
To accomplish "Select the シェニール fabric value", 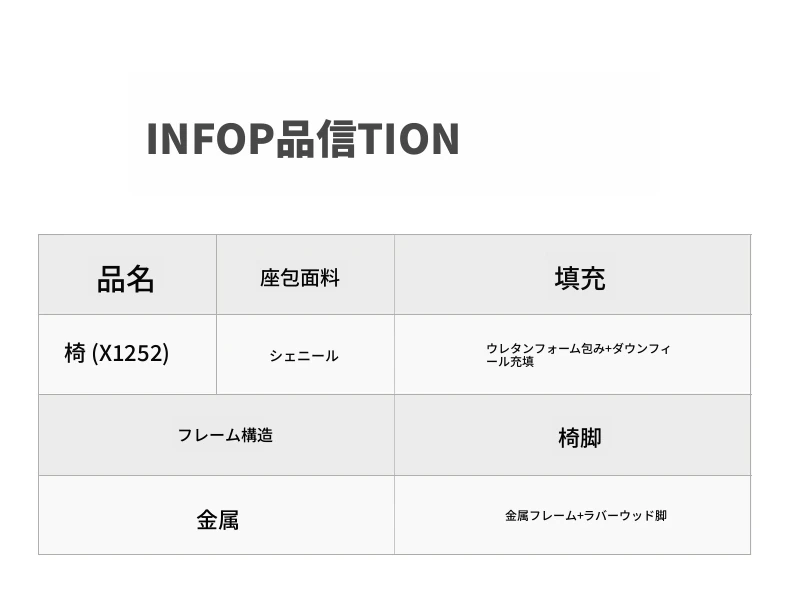I will pos(304,356).
